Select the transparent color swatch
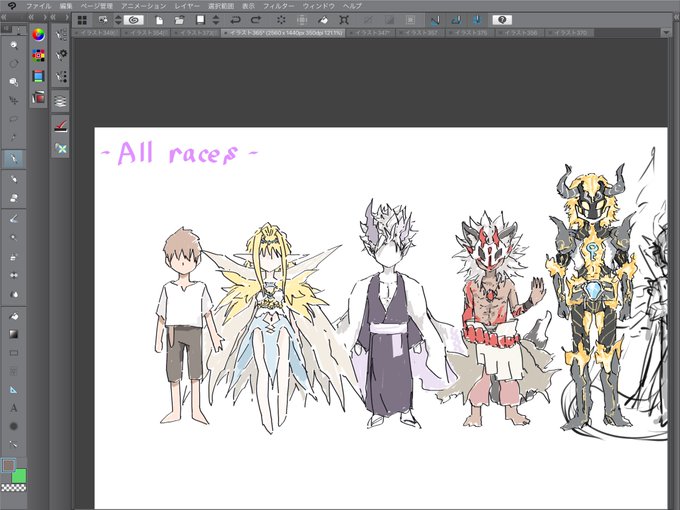680x510 pixels. [13, 487]
